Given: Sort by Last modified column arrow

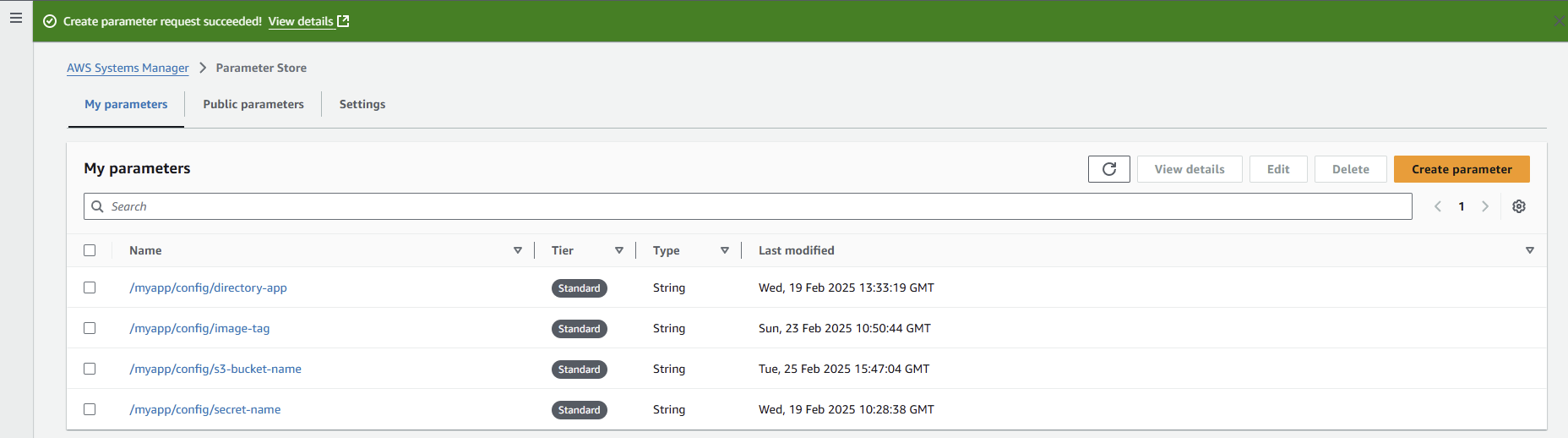Looking at the screenshot, I should point(1529,250).
